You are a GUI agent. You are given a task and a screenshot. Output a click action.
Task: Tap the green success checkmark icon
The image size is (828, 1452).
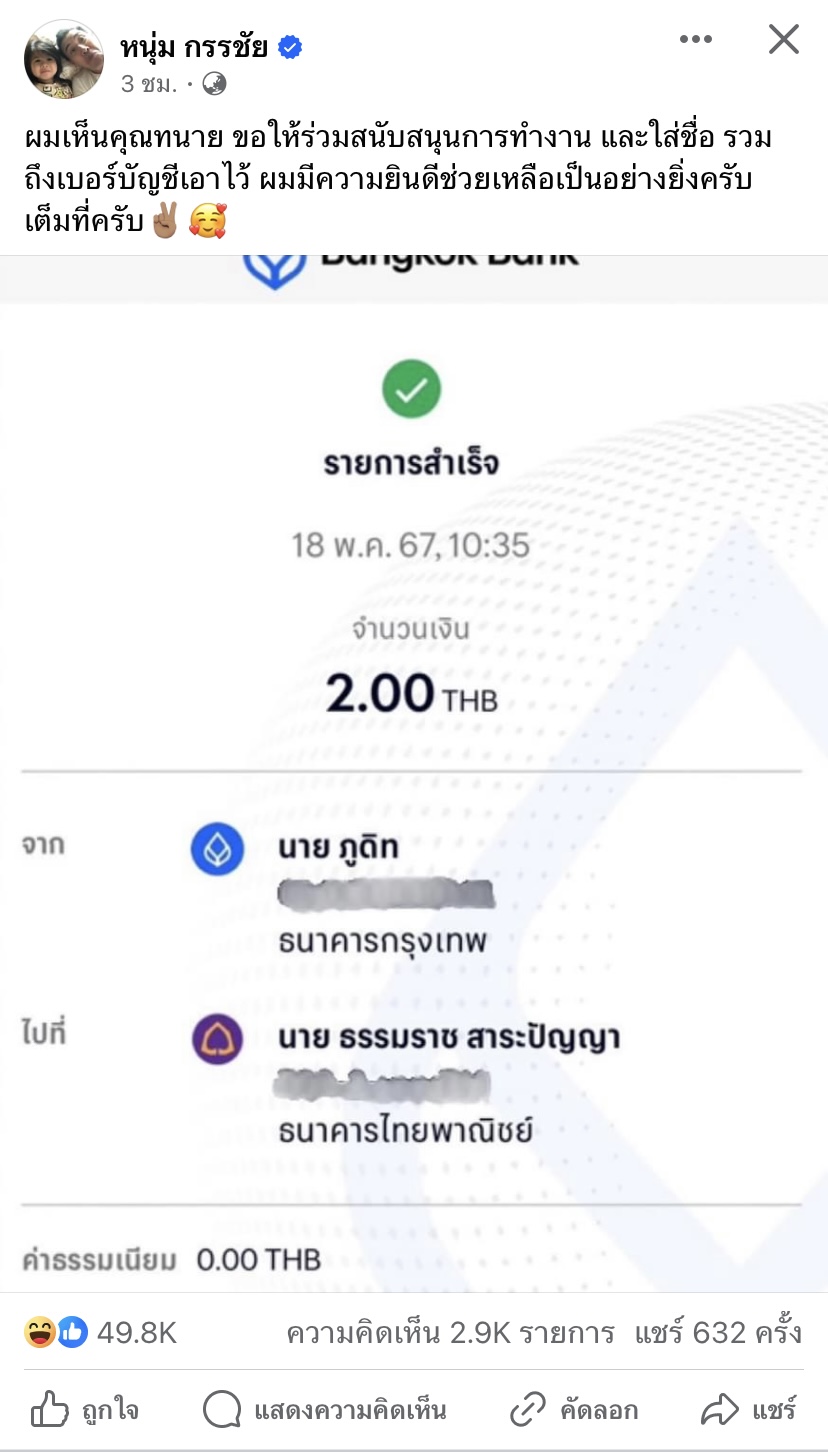(411, 390)
